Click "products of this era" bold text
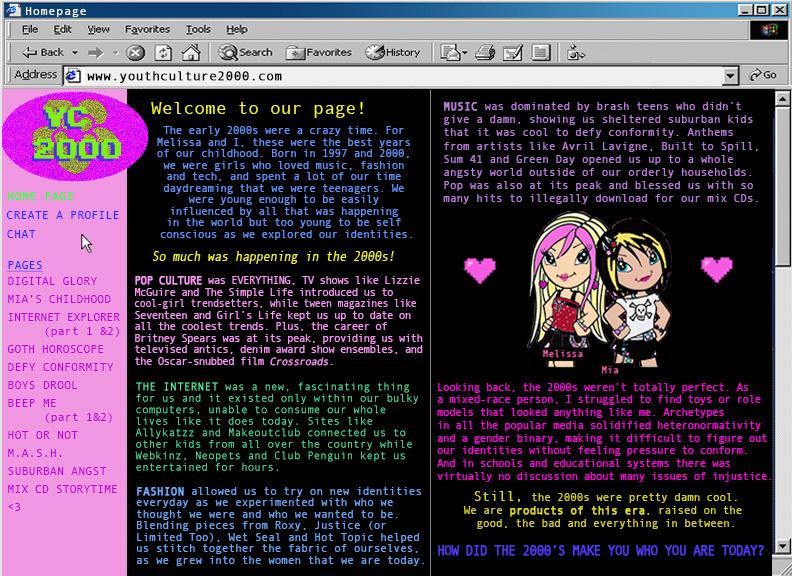This screenshot has width=792, height=576. click(x=577, y=510)
